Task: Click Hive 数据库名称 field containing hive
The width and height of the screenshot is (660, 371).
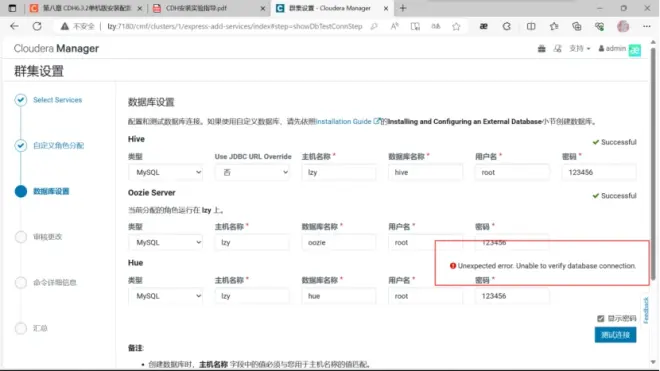Action: point(426,172)
